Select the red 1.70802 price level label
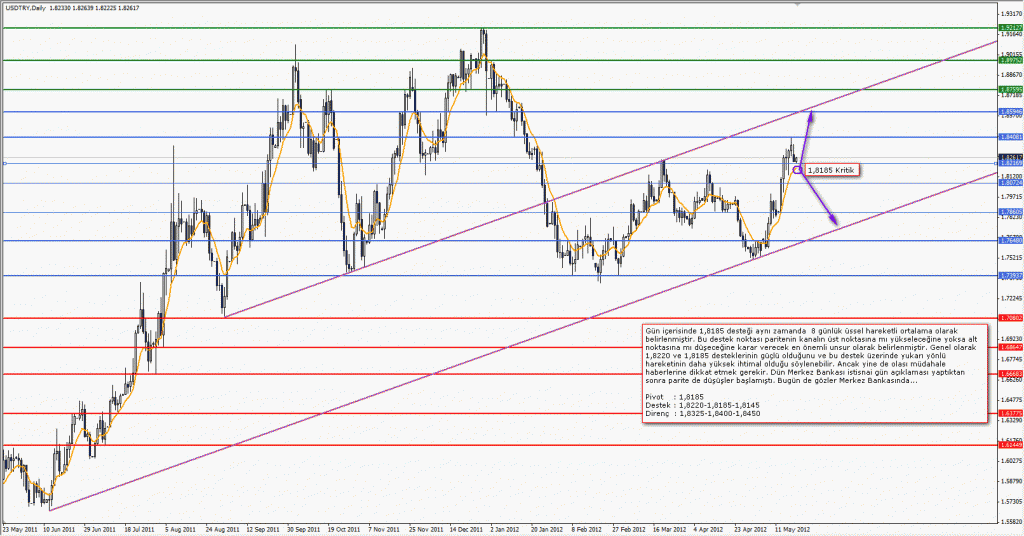Screen dimensions: 1024x536 pyautogui.click(x=1010, y=318)
